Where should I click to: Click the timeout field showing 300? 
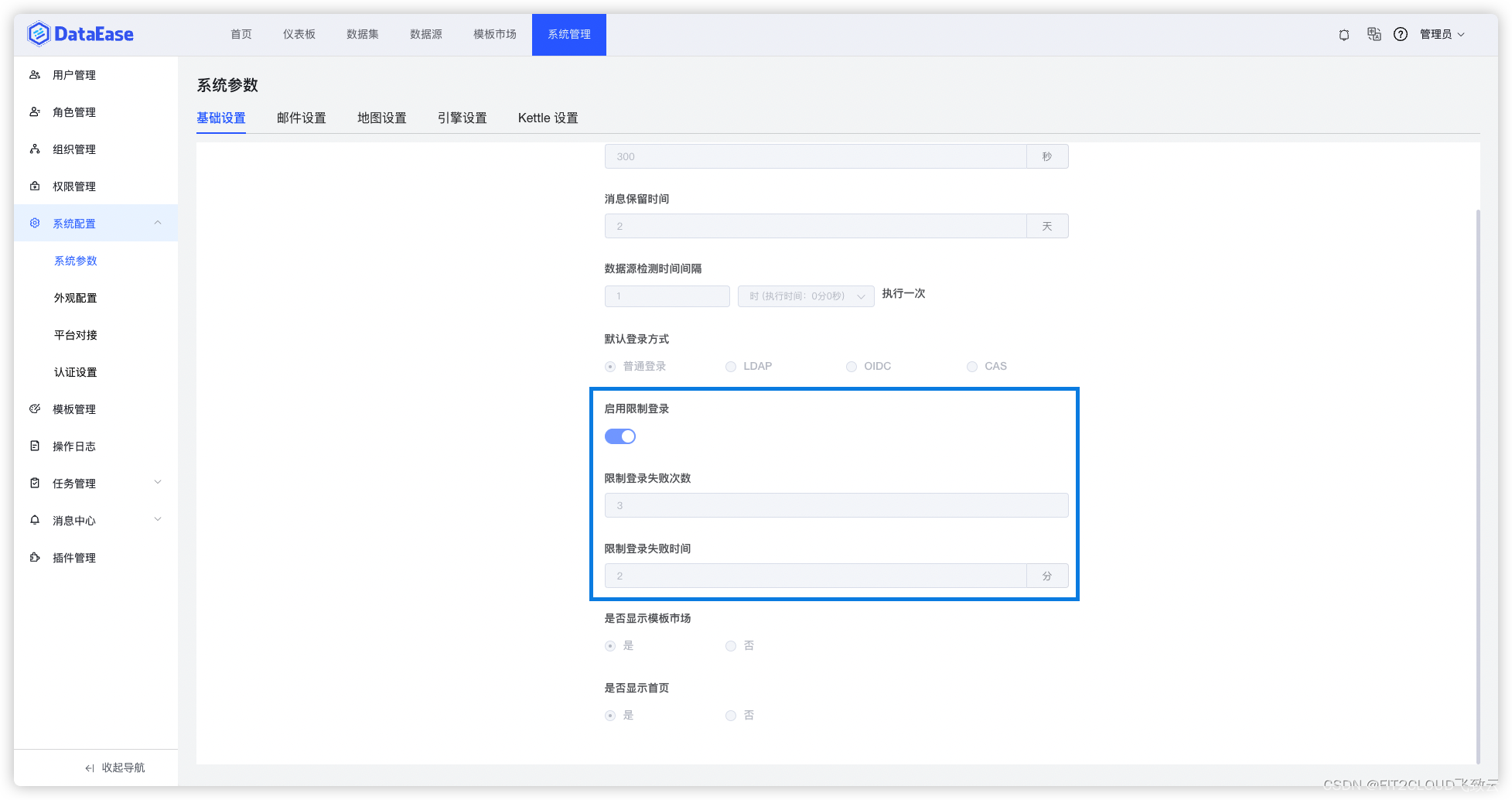click(x=816, y=156)
